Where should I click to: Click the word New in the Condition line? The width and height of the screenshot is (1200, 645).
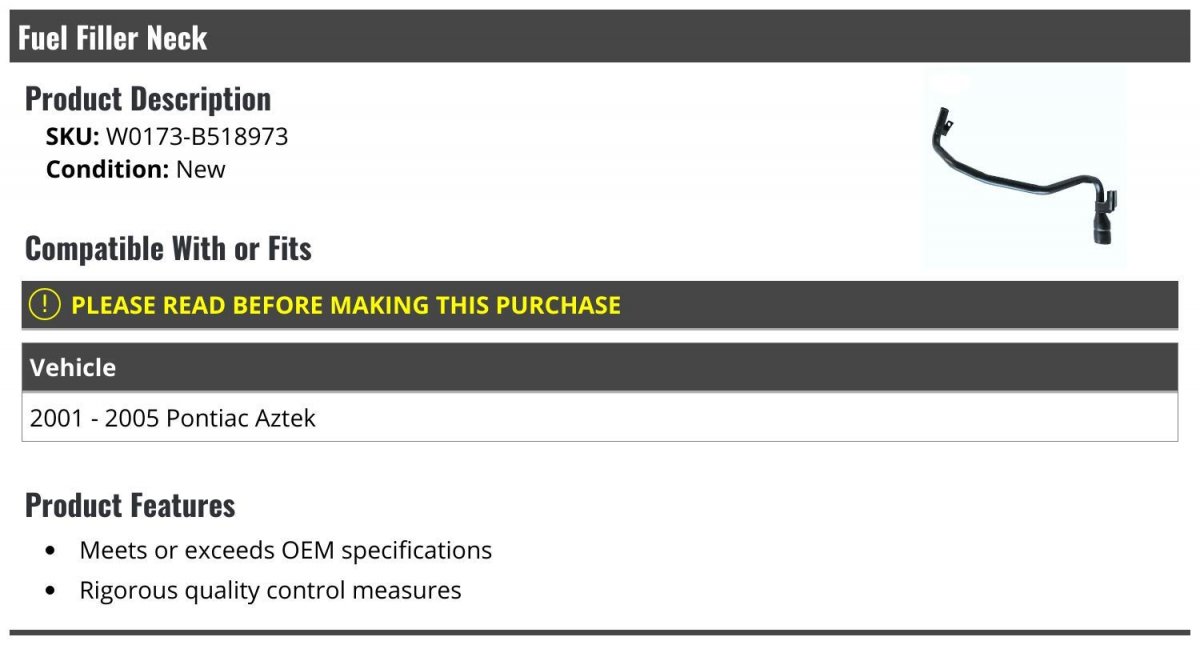(201, 169)
